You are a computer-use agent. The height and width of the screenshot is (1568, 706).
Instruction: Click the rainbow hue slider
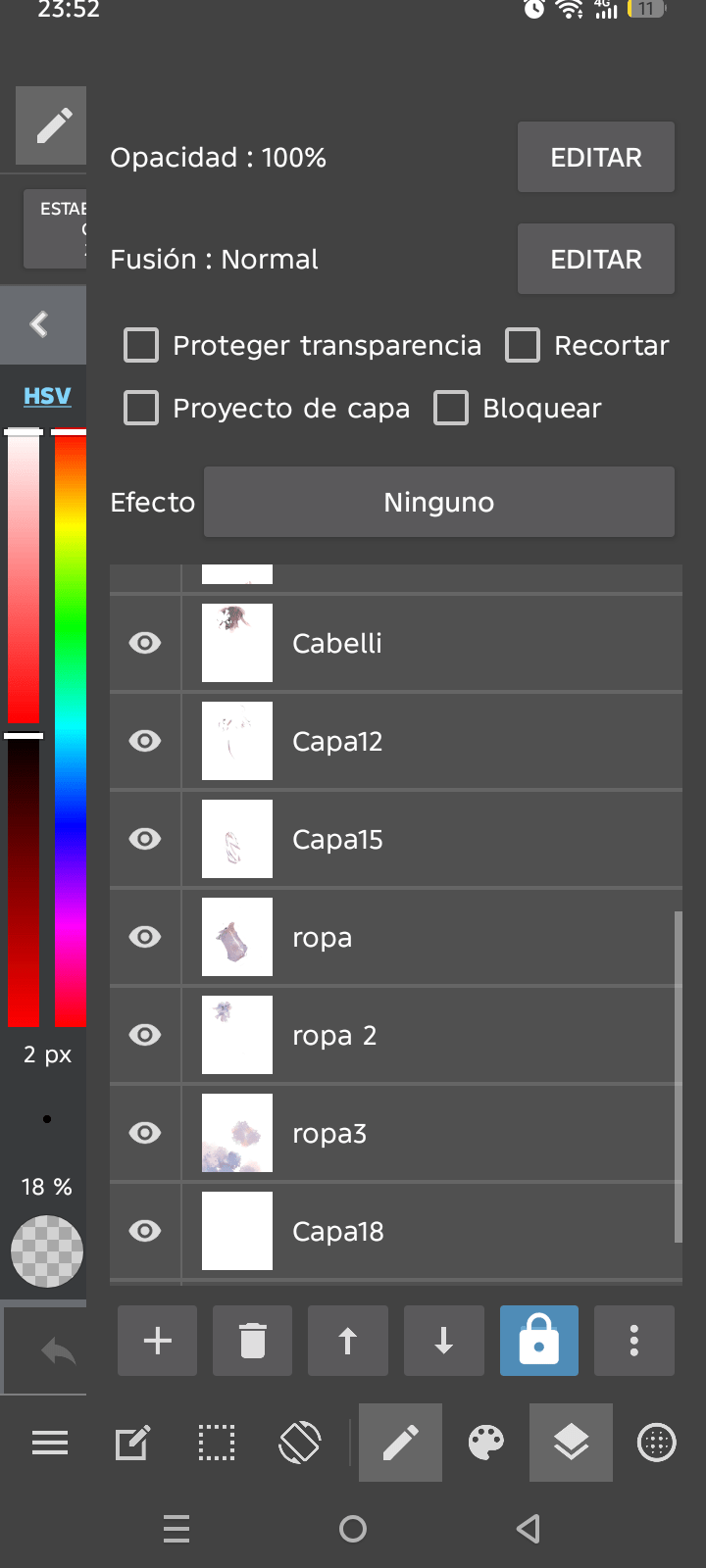click(71, 727)
